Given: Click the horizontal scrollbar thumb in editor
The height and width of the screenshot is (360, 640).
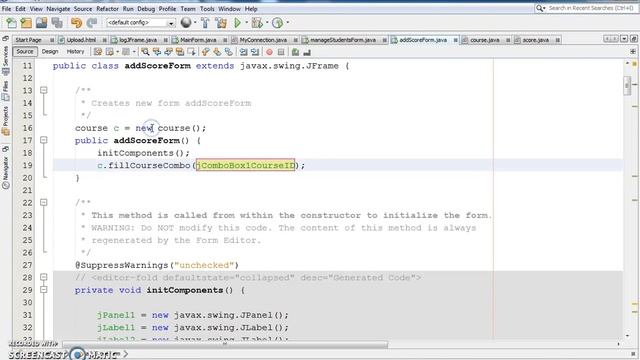Looking at the screenshot, I should point(225,344).
